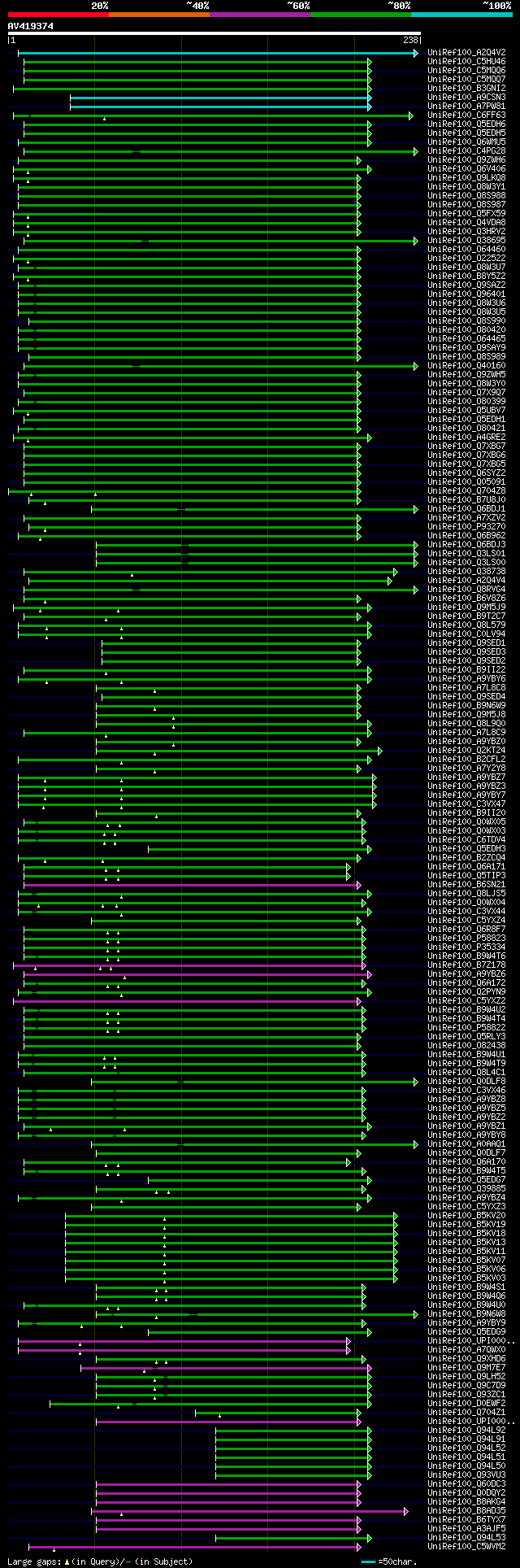Click the red 20% identity legend segment
The width and height of the screenshot is (520, 1568).
(58, 15)
